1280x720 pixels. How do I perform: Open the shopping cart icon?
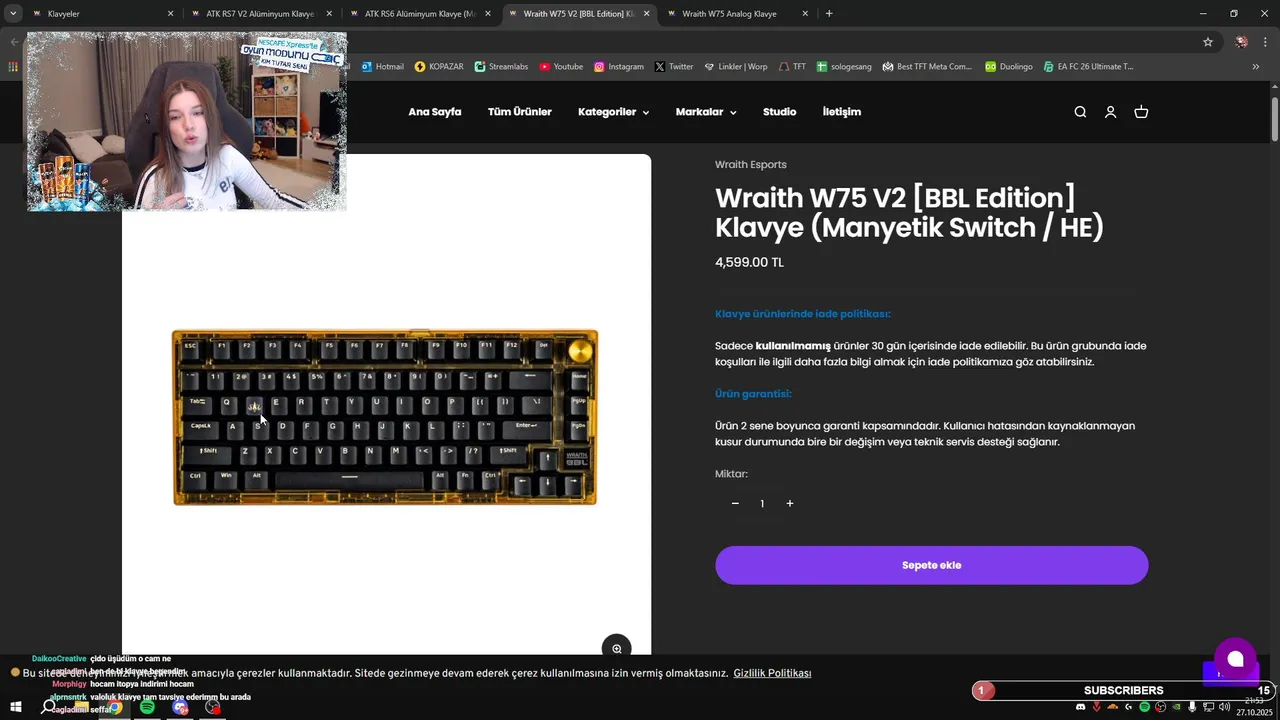(x=1141, y=112)
